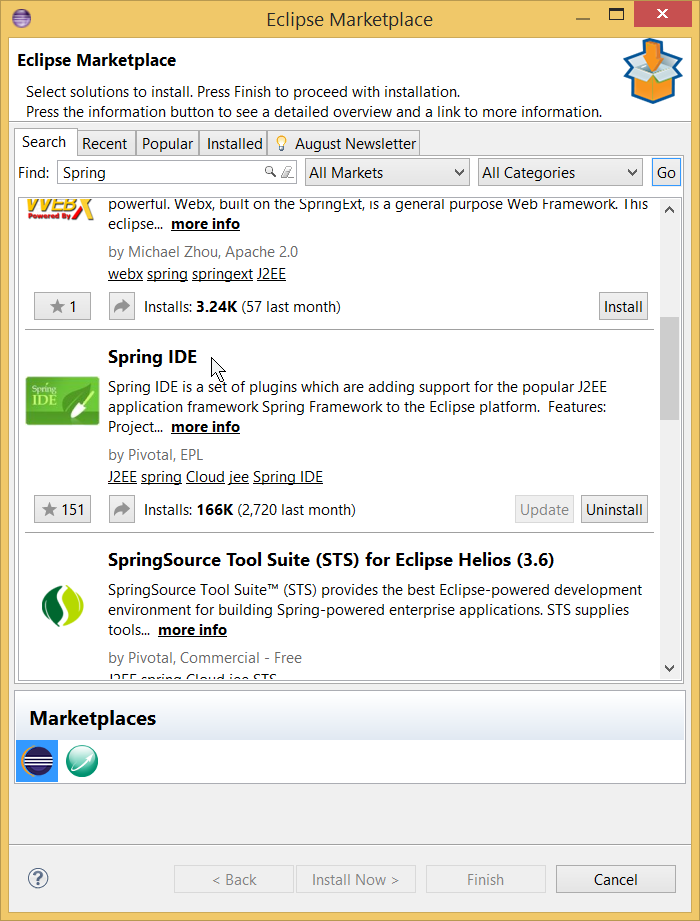Image resolution: width=700 pixels, height=921 pixels.
Task: Click the Back button
Action: [x=234, y=879]
